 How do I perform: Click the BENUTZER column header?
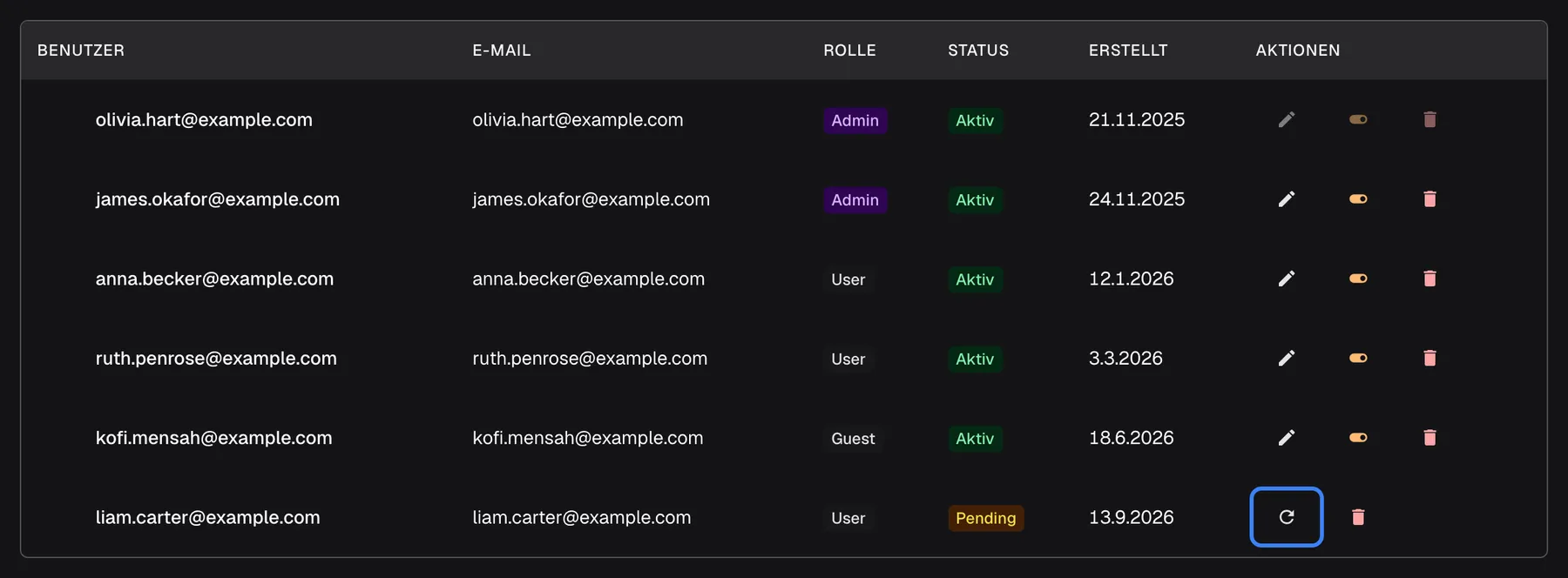(81, 50)
